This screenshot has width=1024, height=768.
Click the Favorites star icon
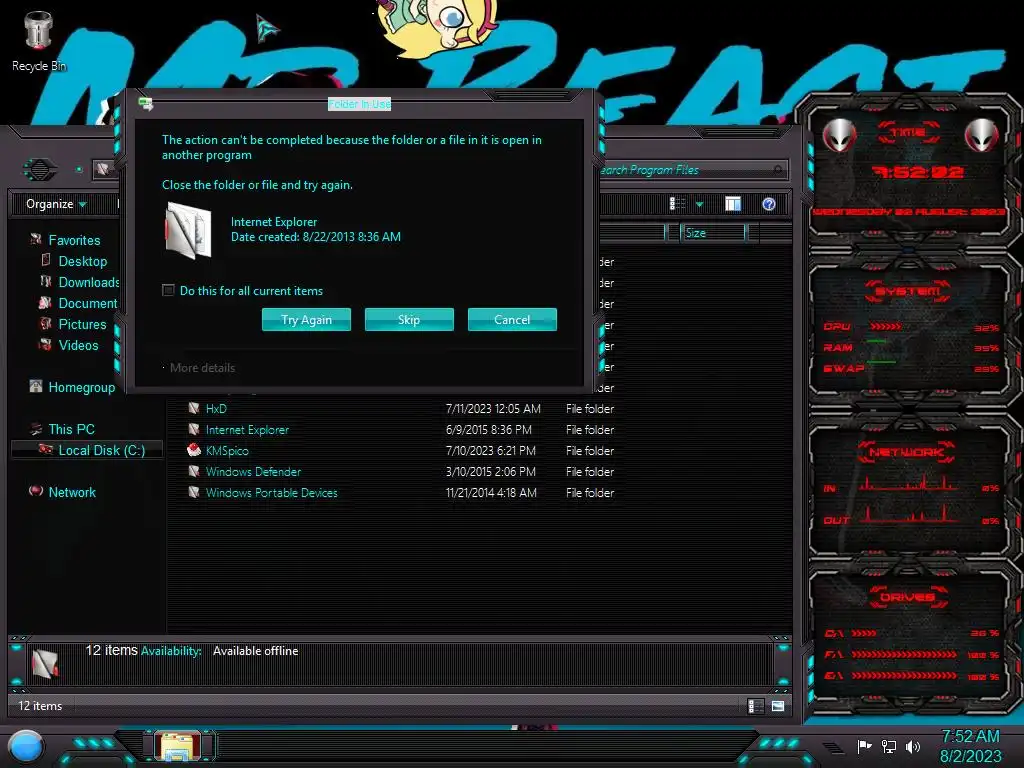click(x=36, y=240)
